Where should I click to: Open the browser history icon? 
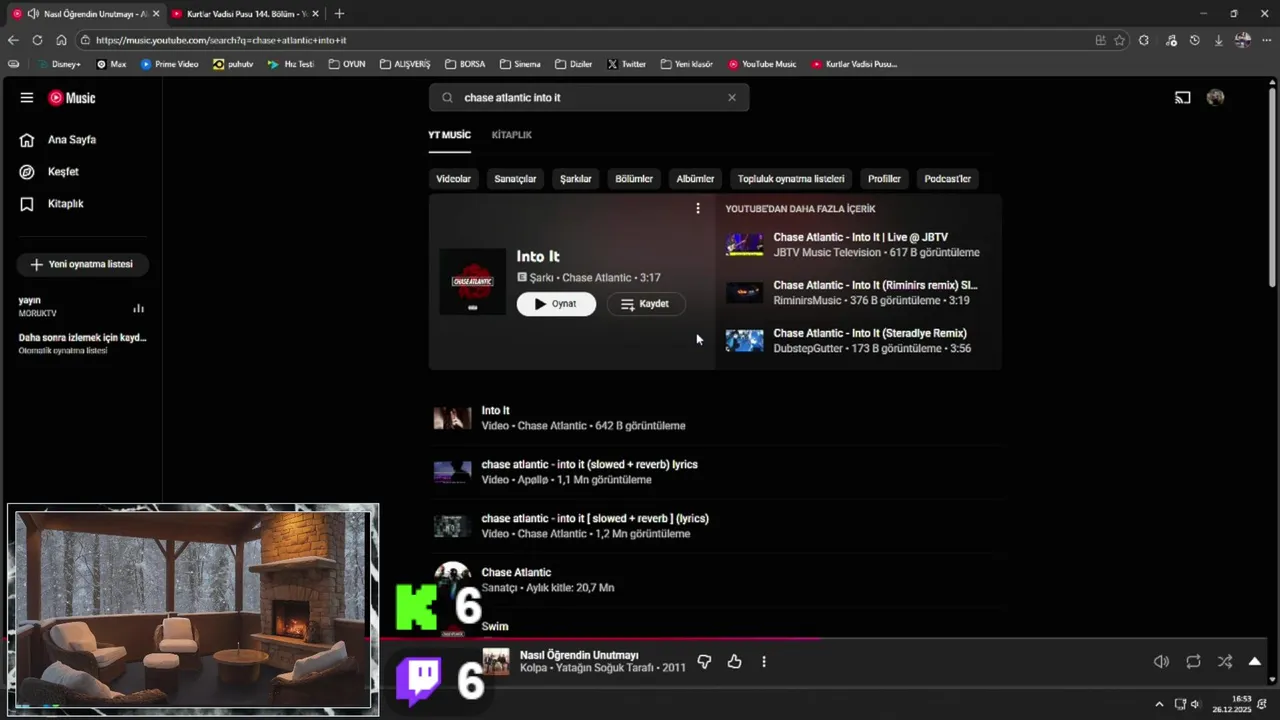tap(1194, 40)
